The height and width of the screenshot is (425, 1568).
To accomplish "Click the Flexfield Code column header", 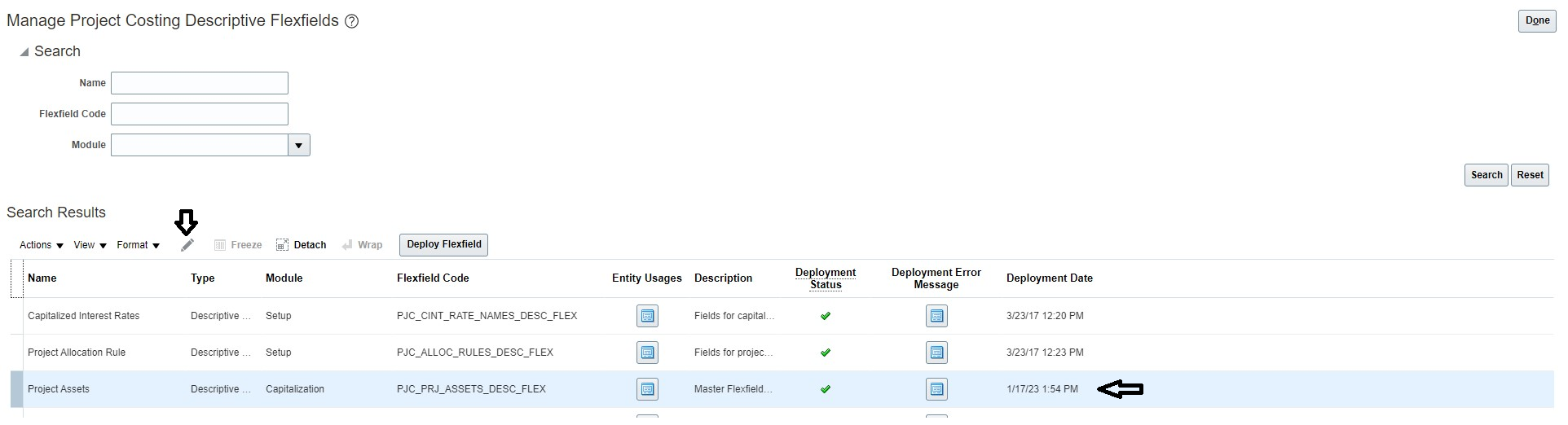I will 433,278.
